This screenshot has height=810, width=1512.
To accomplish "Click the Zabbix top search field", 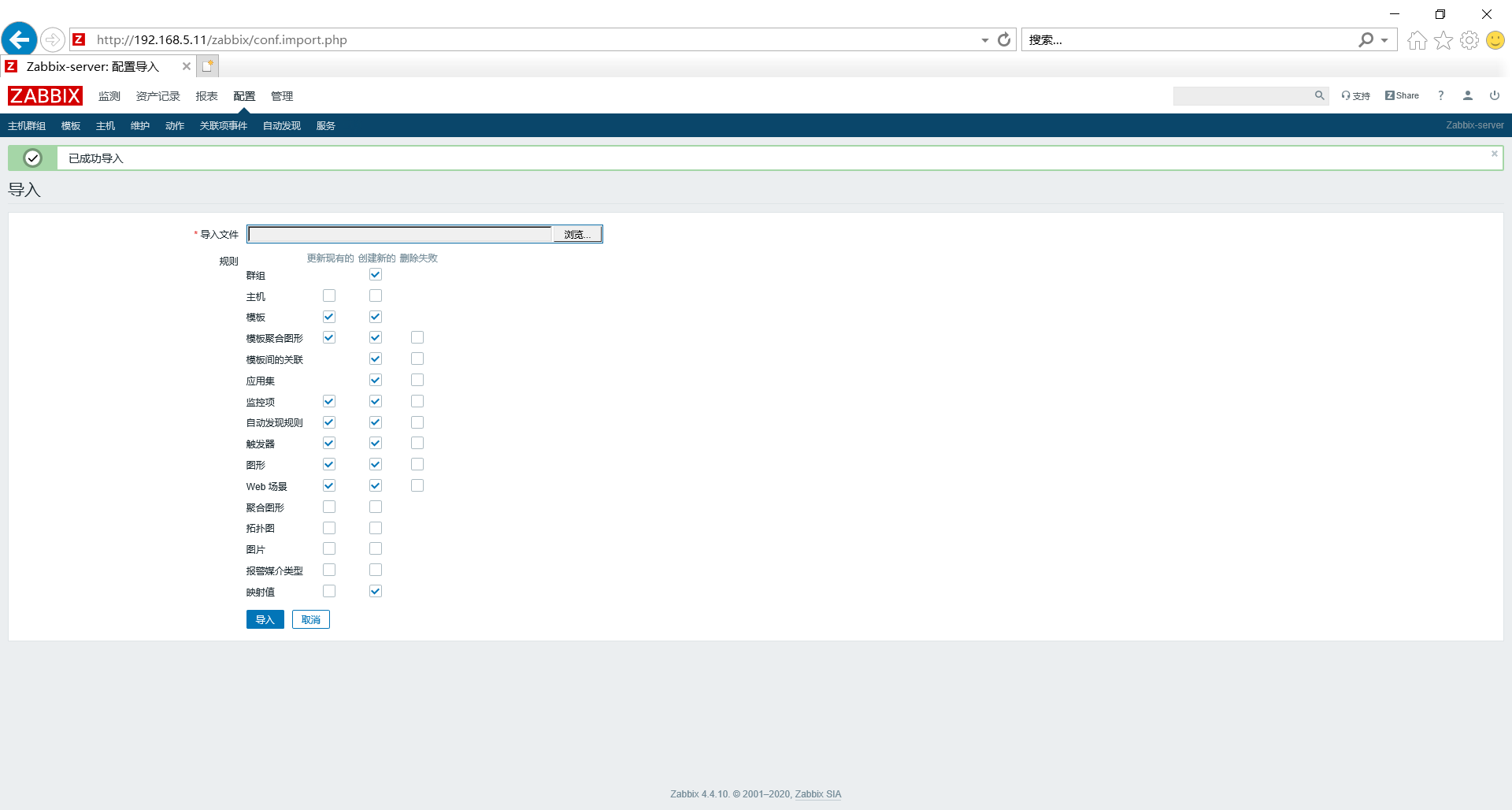I will (x=1243, y=95).
